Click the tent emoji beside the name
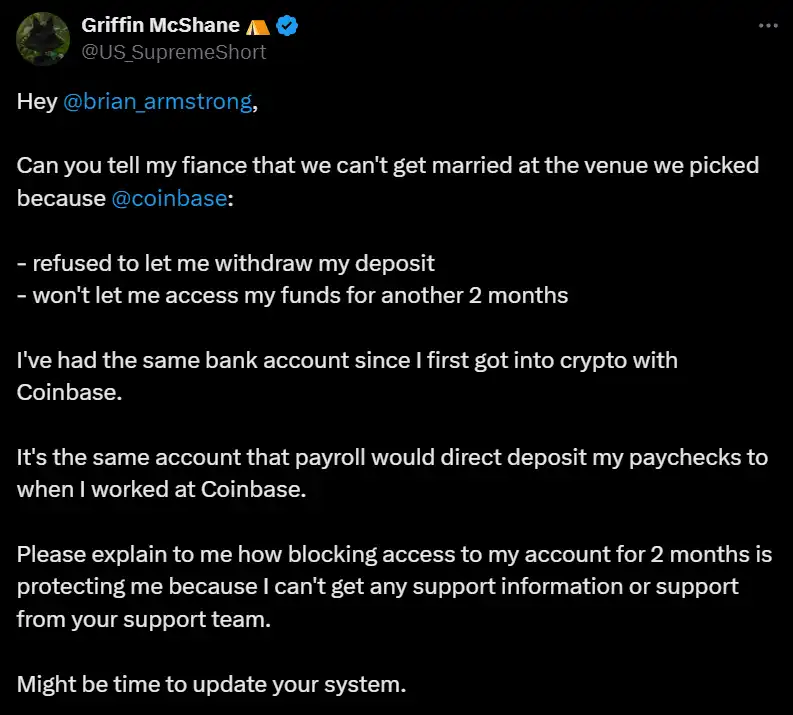 coord(257,27)
